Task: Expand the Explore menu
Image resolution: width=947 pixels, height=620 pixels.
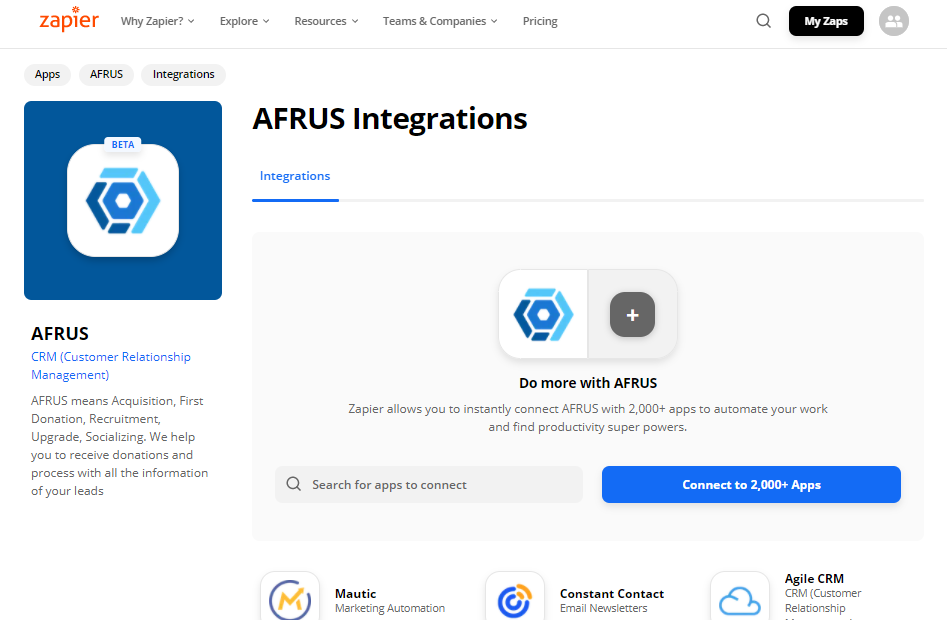Action: 245,21
